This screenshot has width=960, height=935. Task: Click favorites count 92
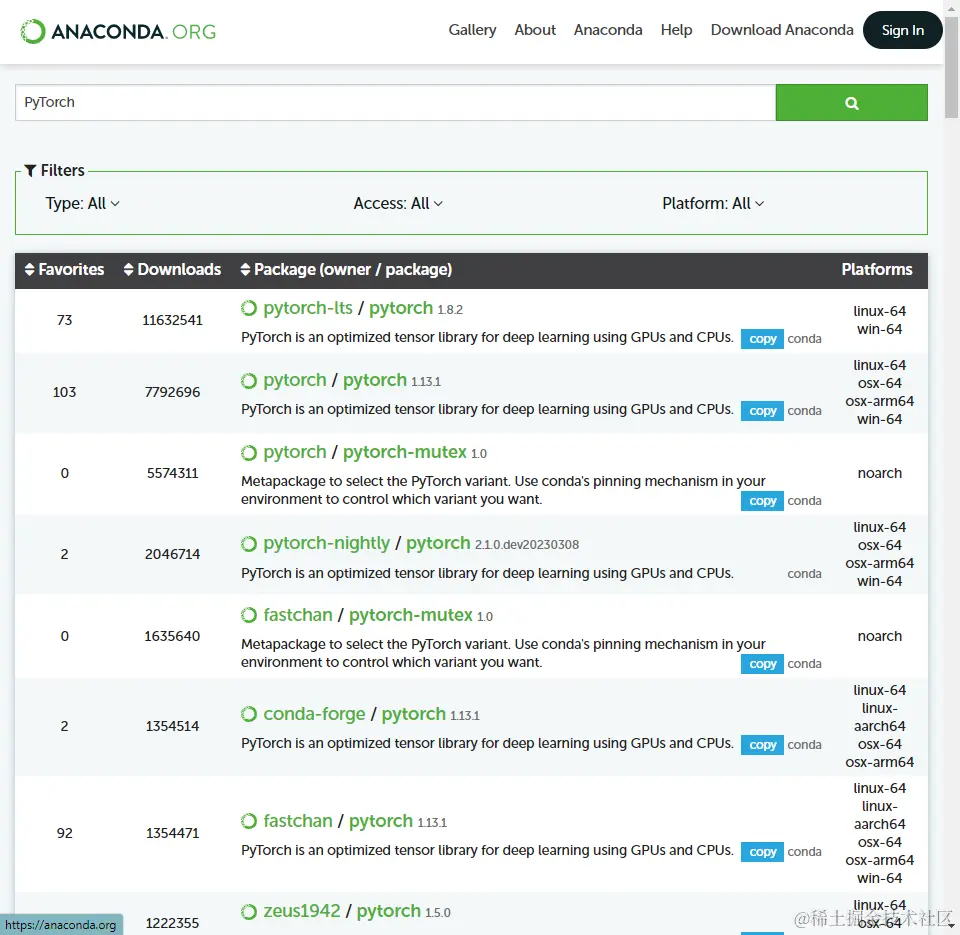(x=64, y=833)
